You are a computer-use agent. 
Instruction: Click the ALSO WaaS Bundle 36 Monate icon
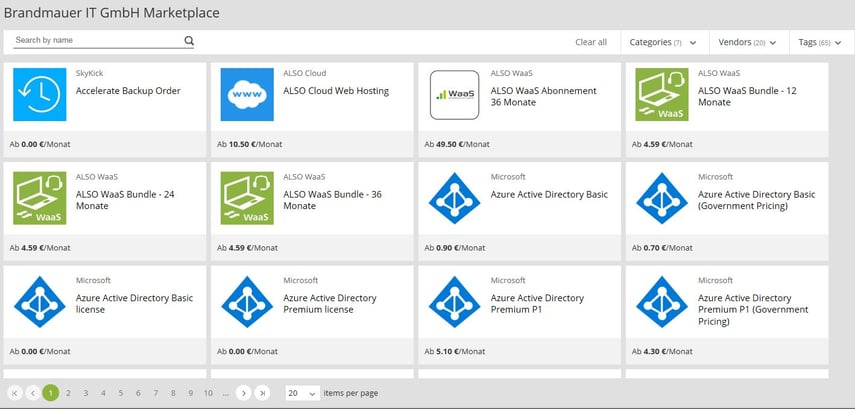(247, 198)
